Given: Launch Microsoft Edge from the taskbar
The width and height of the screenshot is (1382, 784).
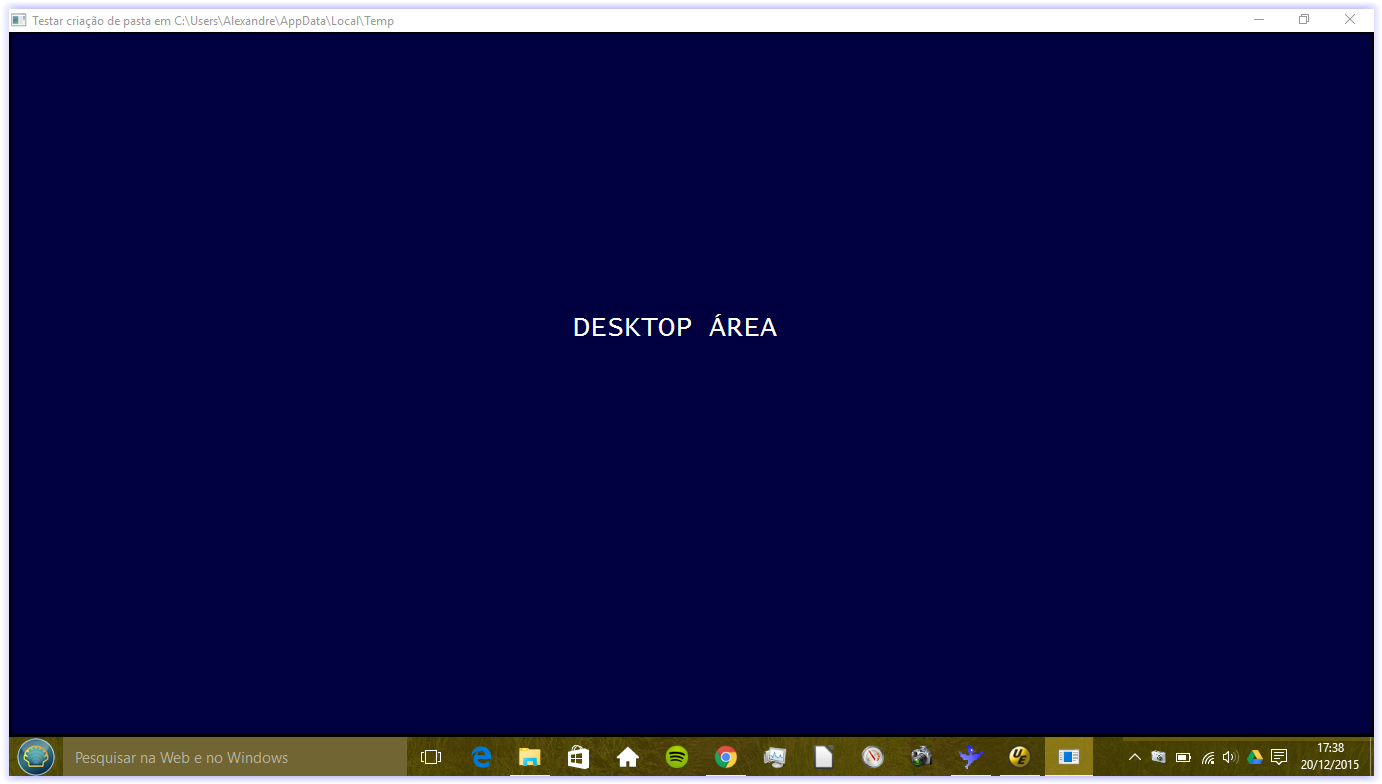Looking at the screenshot, I should click(x=481, y=757).
